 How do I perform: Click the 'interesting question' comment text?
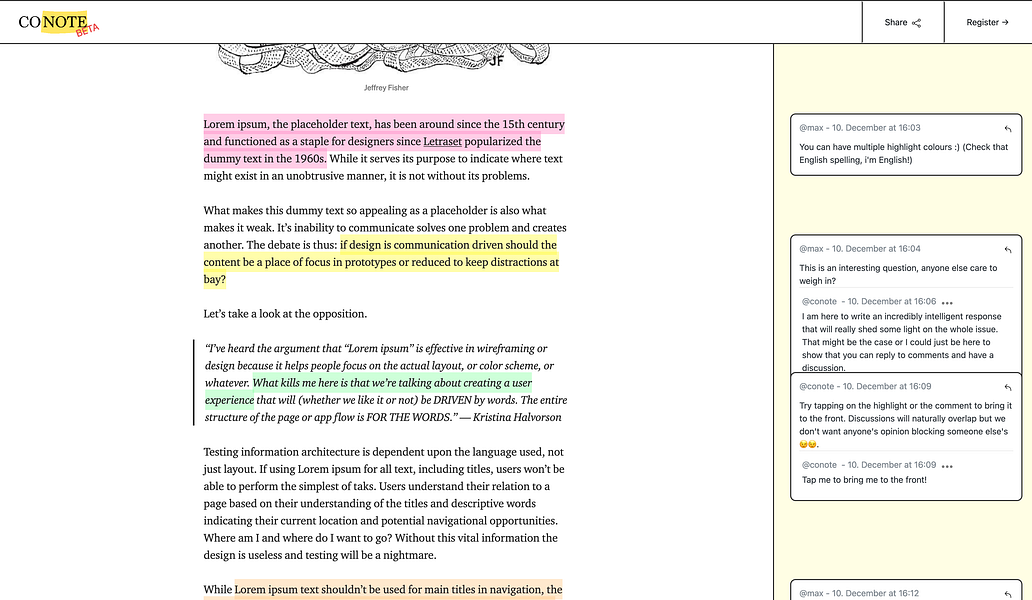click(898, 274)
